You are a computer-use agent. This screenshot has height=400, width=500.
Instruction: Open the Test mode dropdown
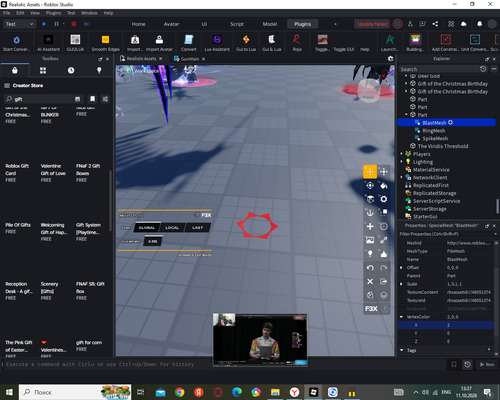coord(19,24)
